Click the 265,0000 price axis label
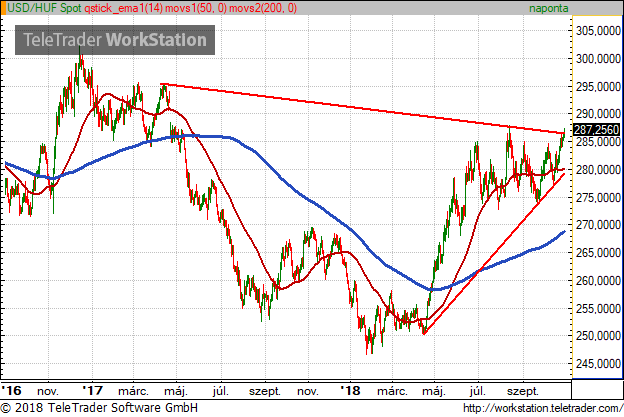The height and width of the screenshot is (417, 624). point(598,253)
